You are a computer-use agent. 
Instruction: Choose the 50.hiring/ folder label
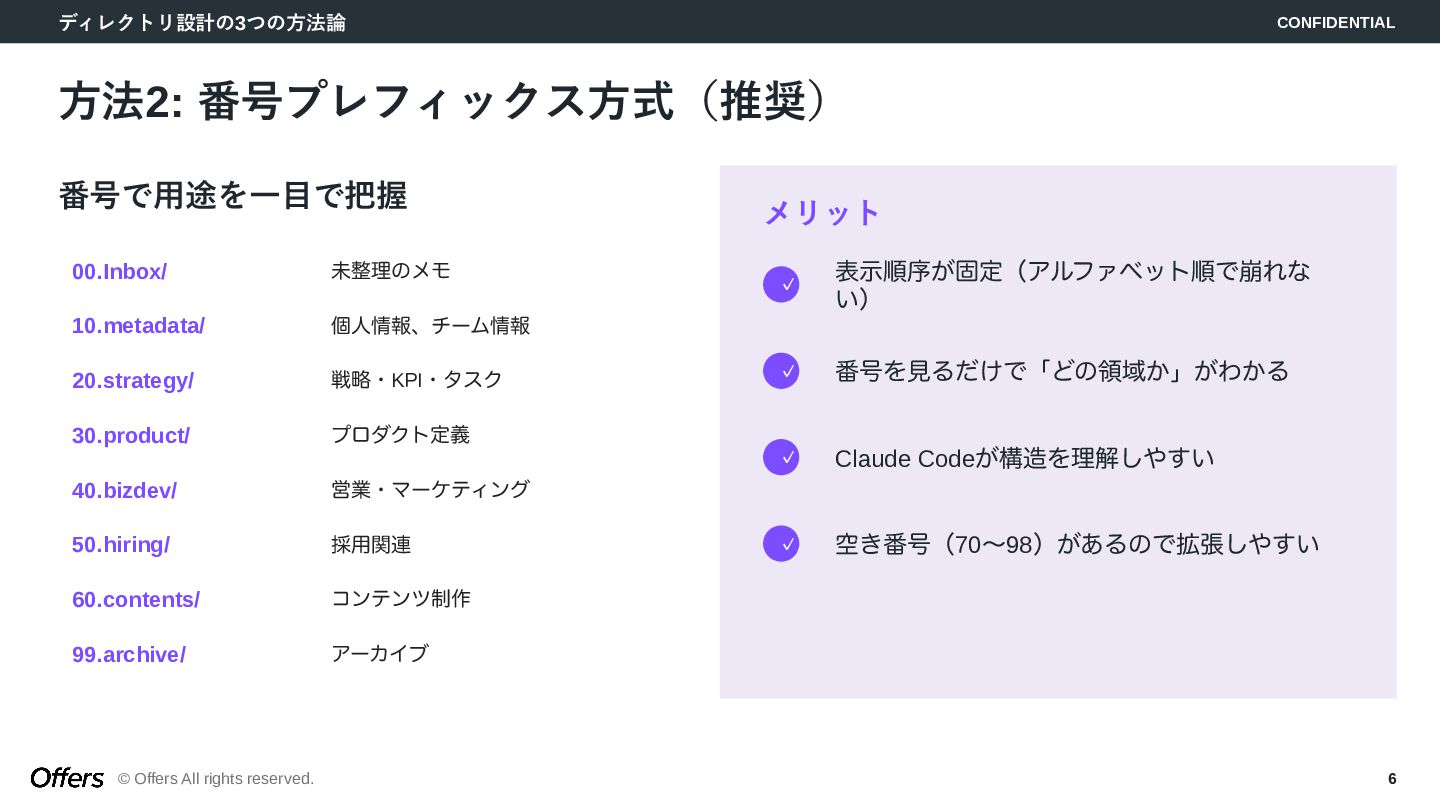pos(121,545)
